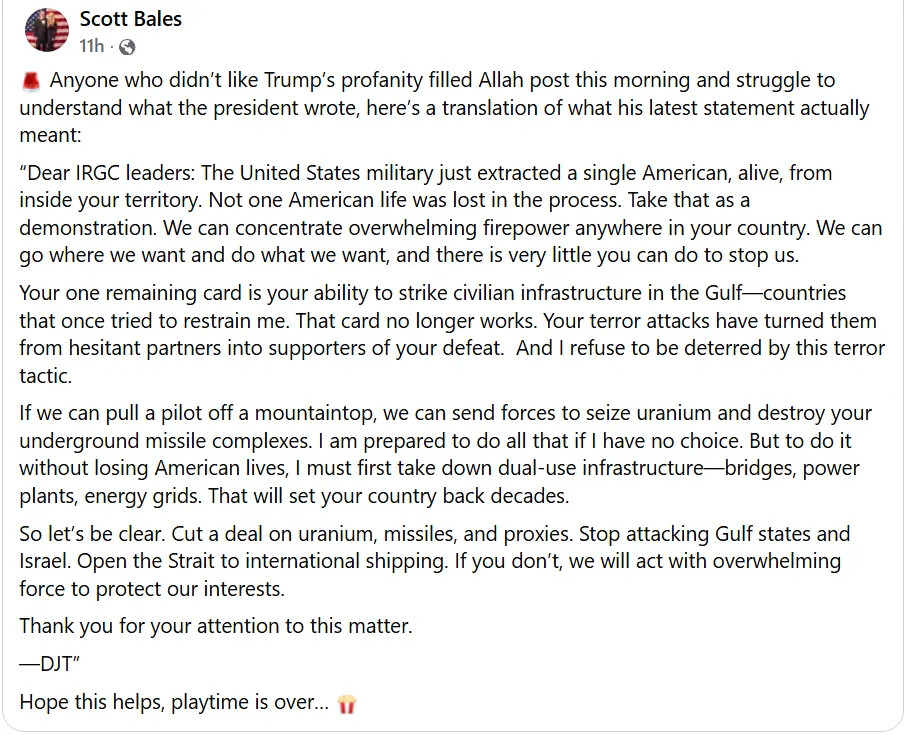The height and width of the screenshot is (736, 904).
Task: Click the globe public audience icon
Action: coord(127,47)
